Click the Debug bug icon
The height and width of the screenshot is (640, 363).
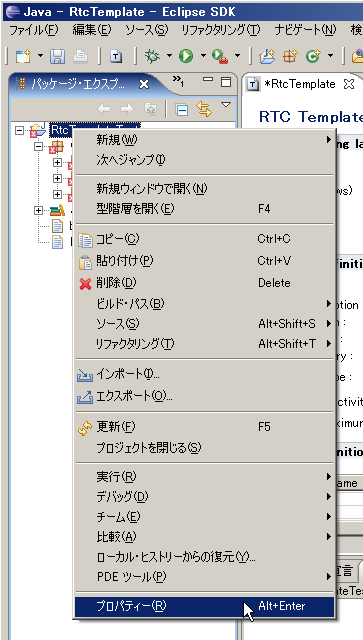(152, 56)
